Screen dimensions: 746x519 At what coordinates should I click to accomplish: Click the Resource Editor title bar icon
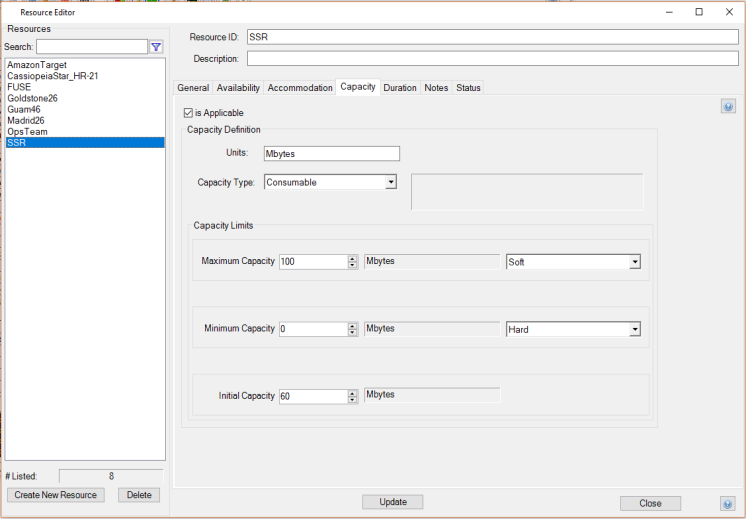[x=10, y=12]
